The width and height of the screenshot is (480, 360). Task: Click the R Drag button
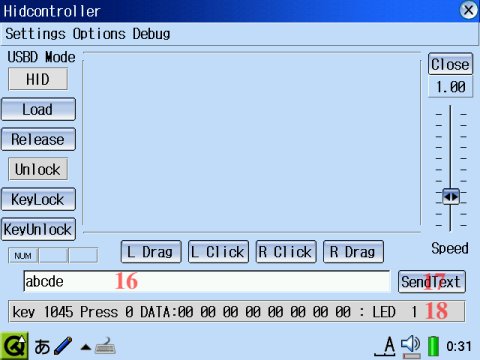click(353, 252)
